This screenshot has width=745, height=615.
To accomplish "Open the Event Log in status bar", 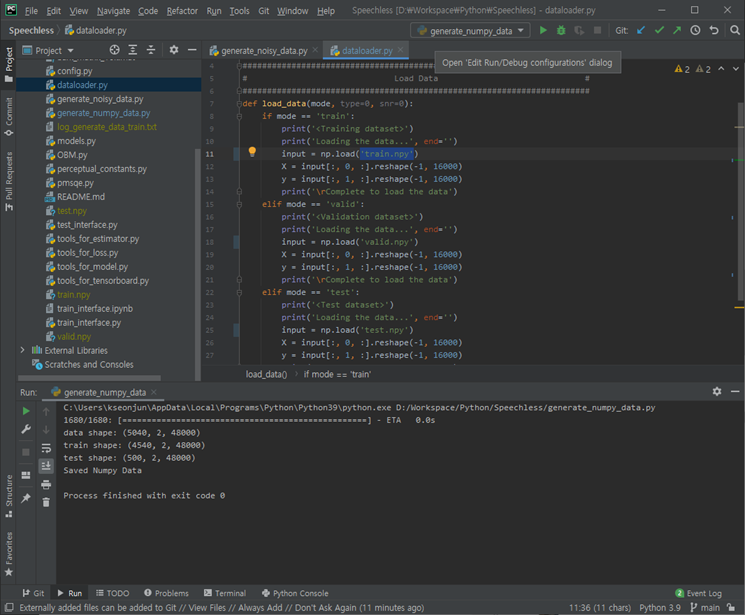I will pyautogui.click(x=703, y=593).
